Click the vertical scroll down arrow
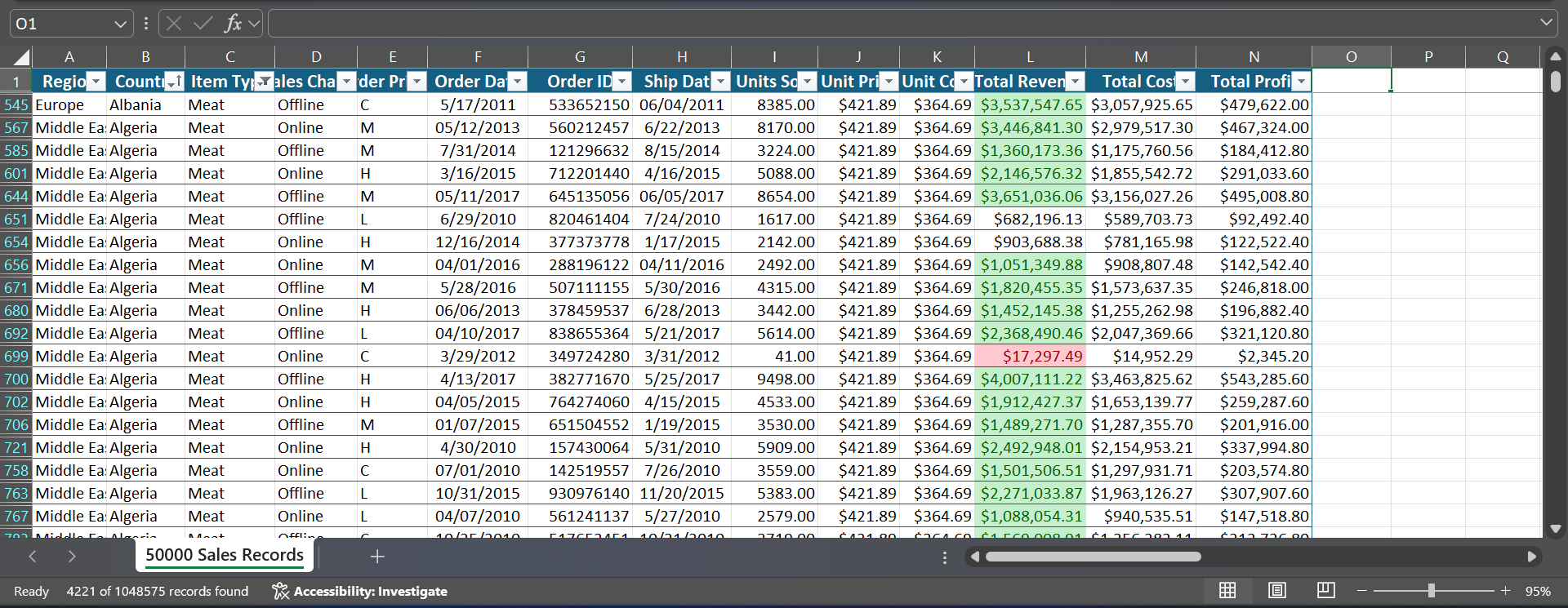Screen dimensions: 1568x608 tap(1556, 529)
